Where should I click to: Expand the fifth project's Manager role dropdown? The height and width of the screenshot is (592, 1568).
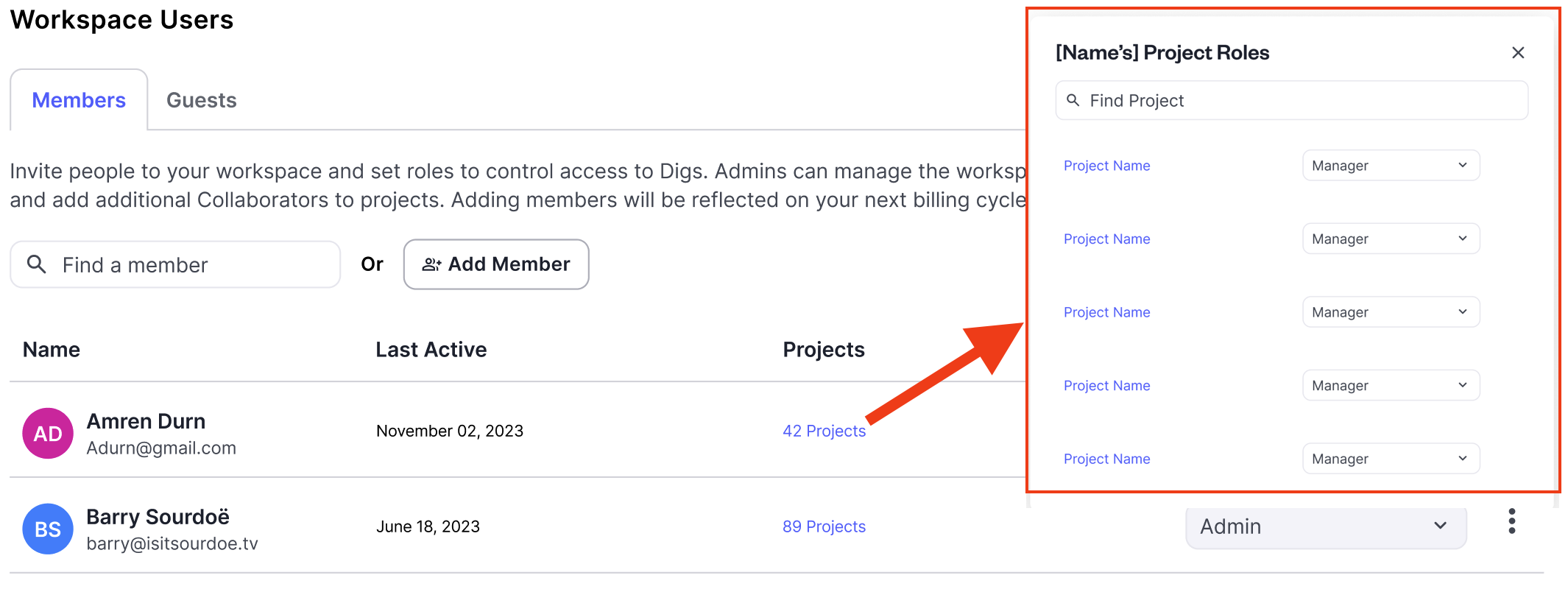click(x=1391, y=459)
